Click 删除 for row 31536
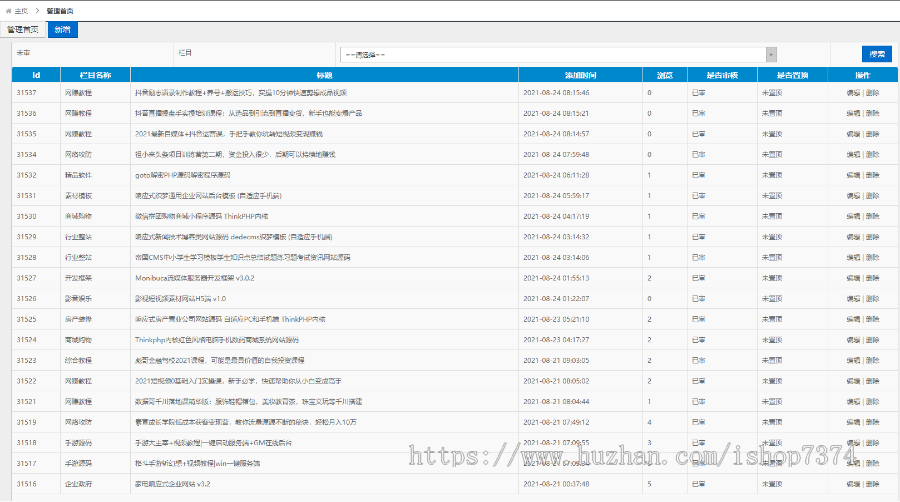The image size is (900, 502). (x=872, y=114)
